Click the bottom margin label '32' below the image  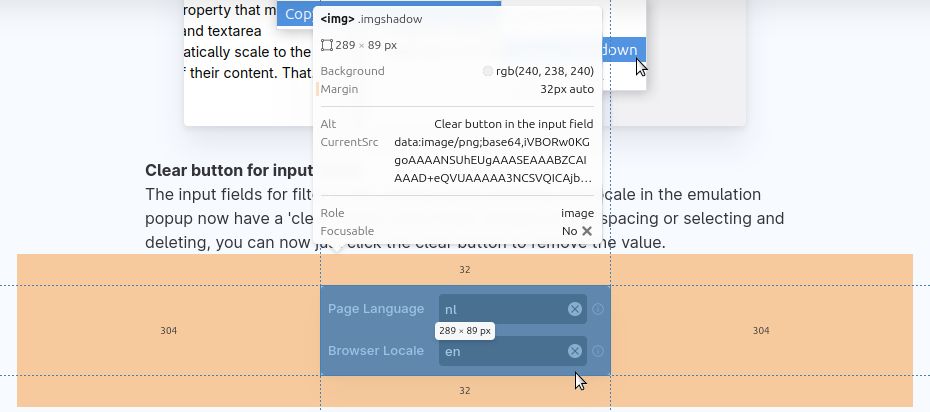(464, 391)
